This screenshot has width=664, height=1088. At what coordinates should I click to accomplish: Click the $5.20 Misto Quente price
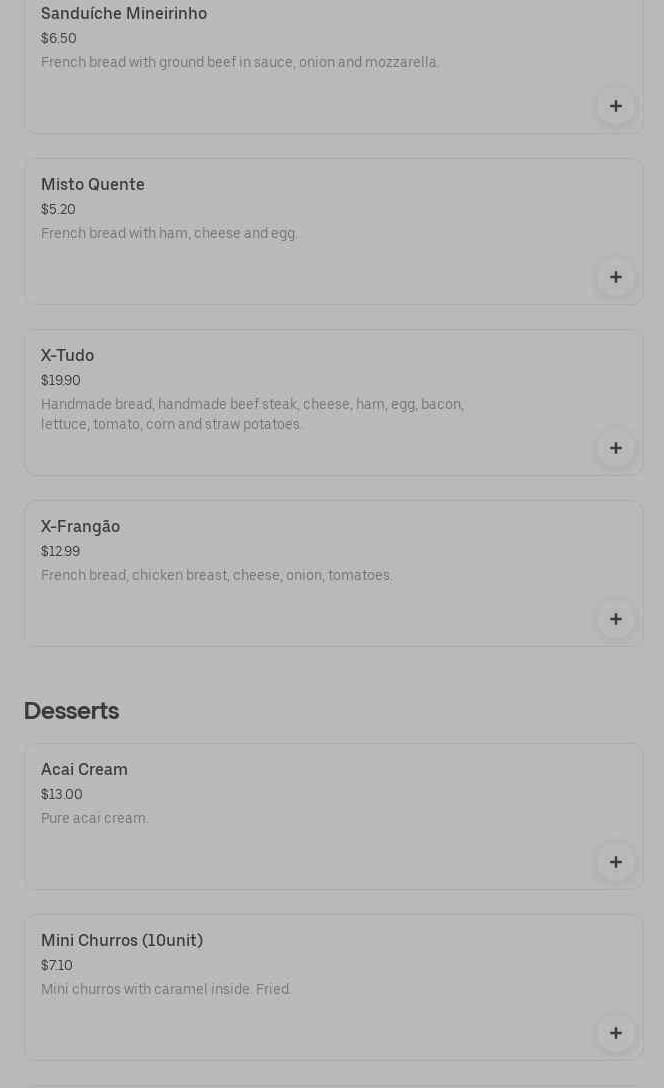point(58,210)
